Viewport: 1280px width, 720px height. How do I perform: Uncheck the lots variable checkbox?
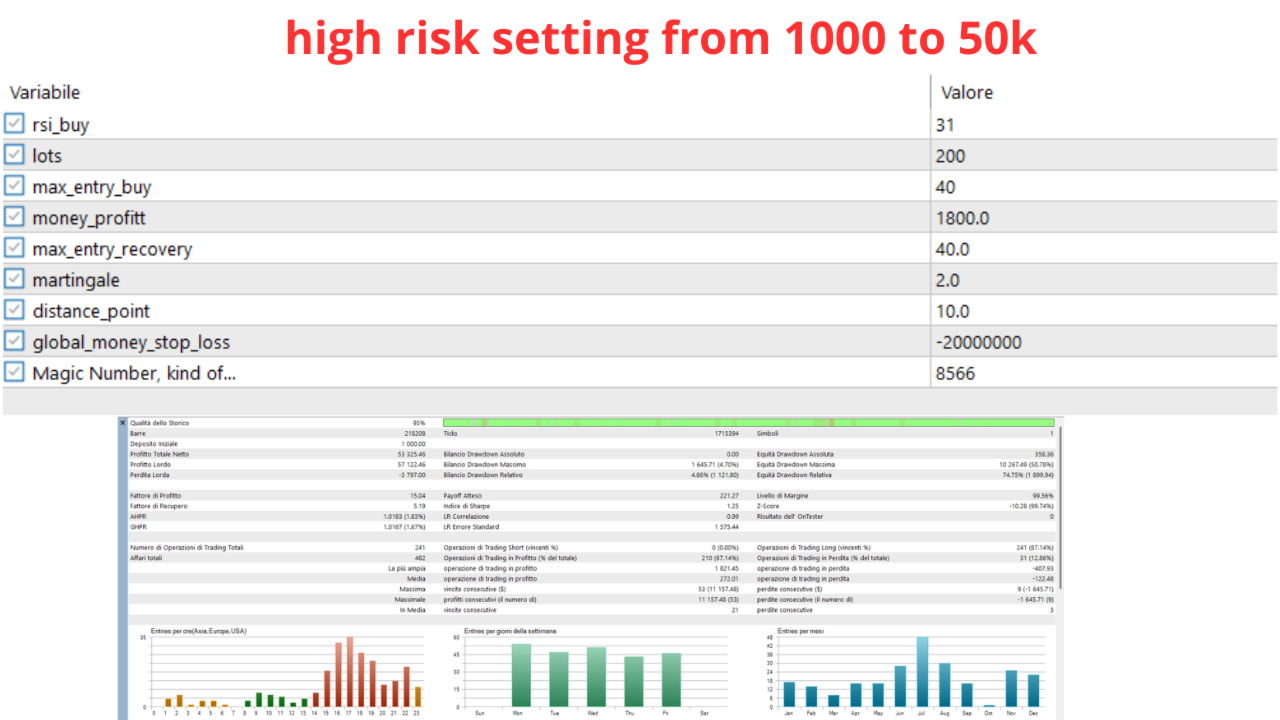pos(14,155)
